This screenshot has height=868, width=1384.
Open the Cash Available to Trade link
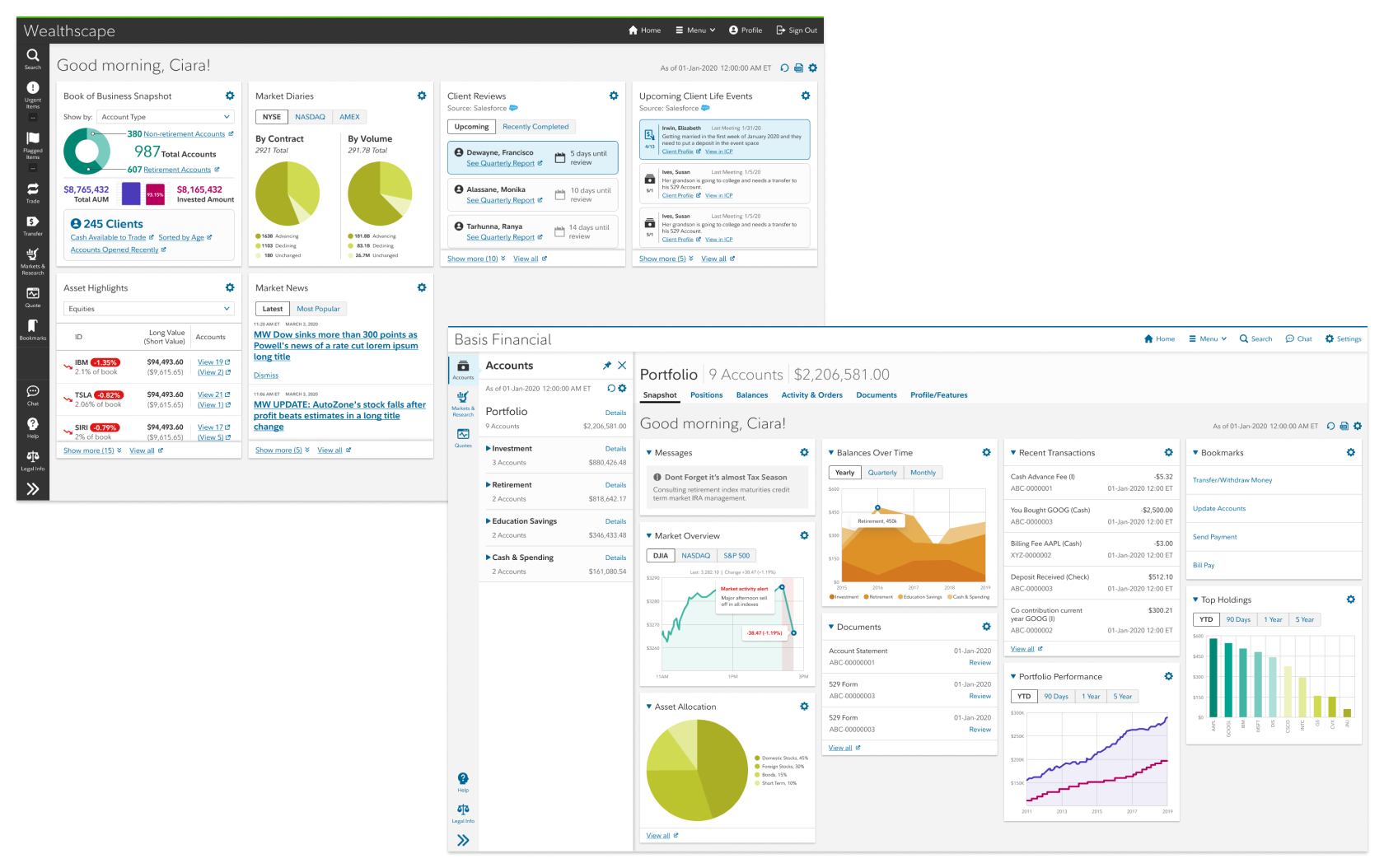coord(112,237)
